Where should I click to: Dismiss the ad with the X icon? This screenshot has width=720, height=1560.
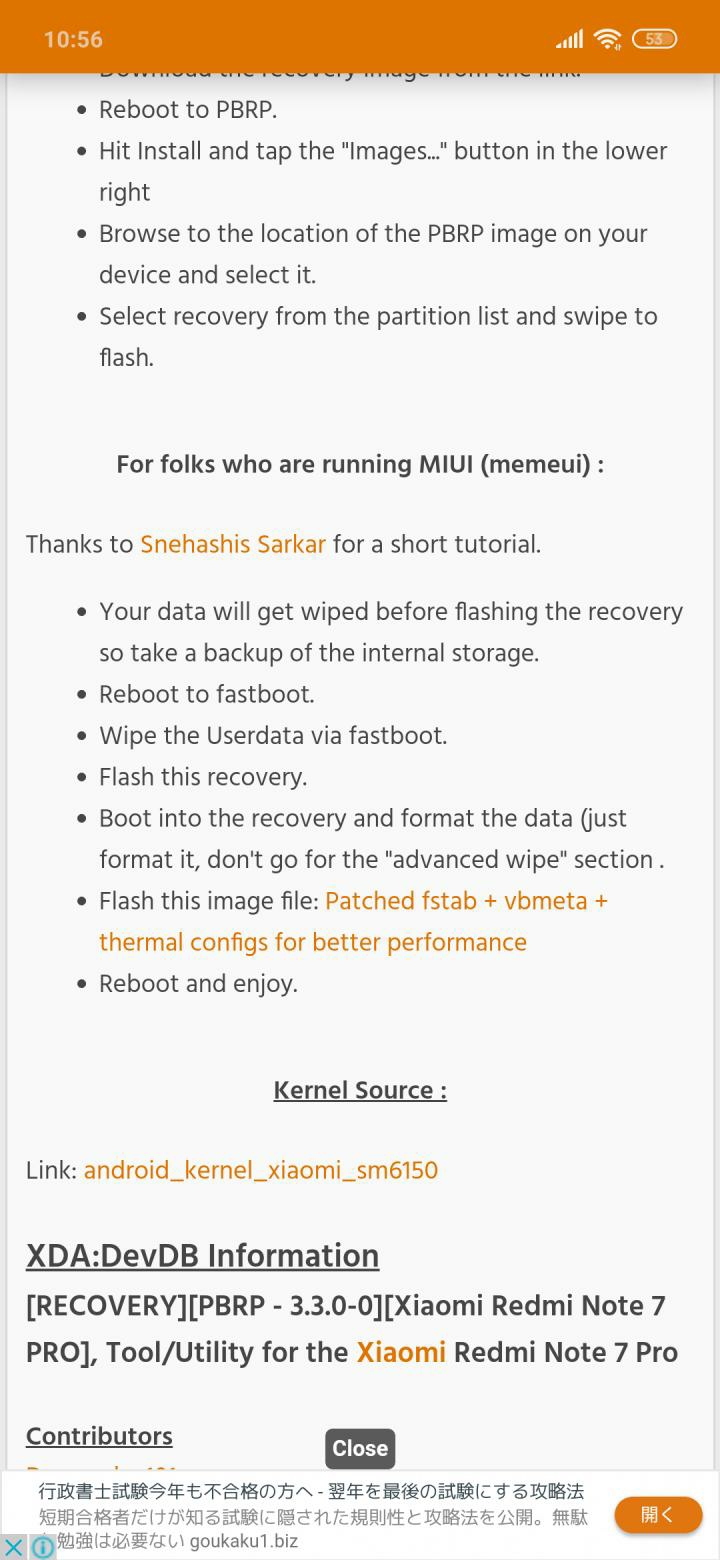click(x=13, y=1547)
